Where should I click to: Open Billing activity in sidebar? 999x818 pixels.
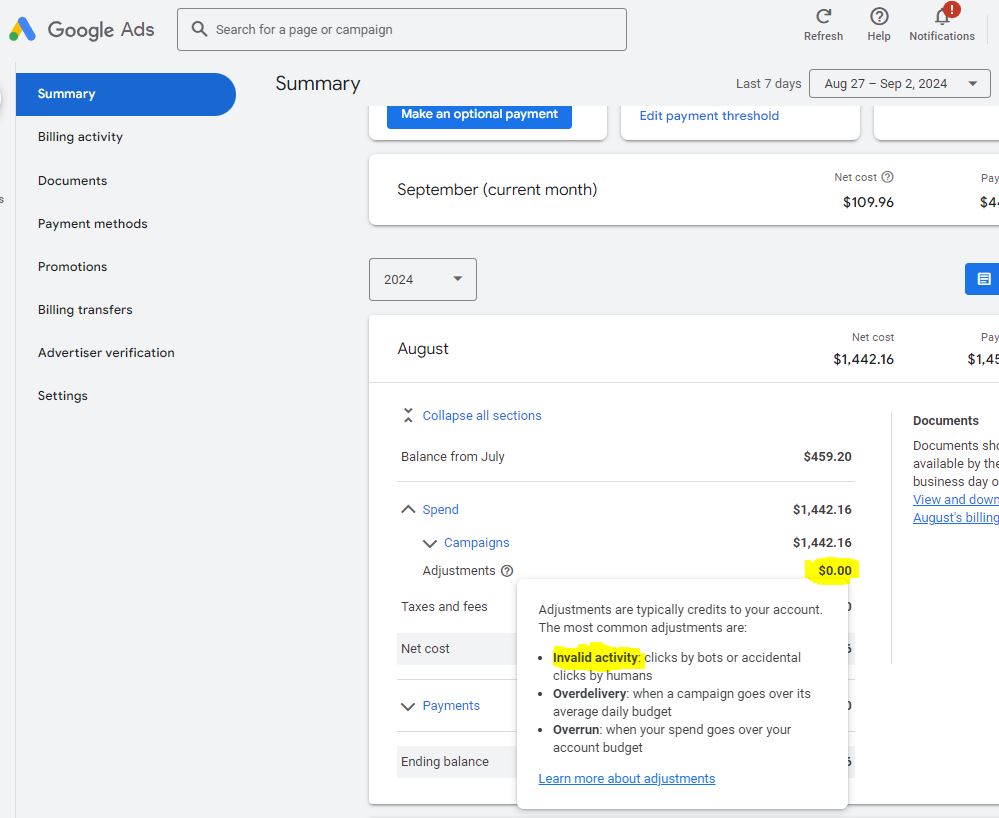point(80,136)
